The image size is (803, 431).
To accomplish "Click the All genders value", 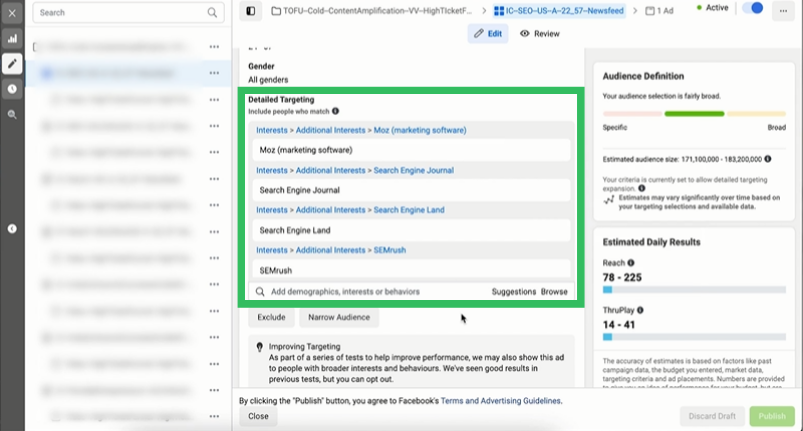I will 268,80.
